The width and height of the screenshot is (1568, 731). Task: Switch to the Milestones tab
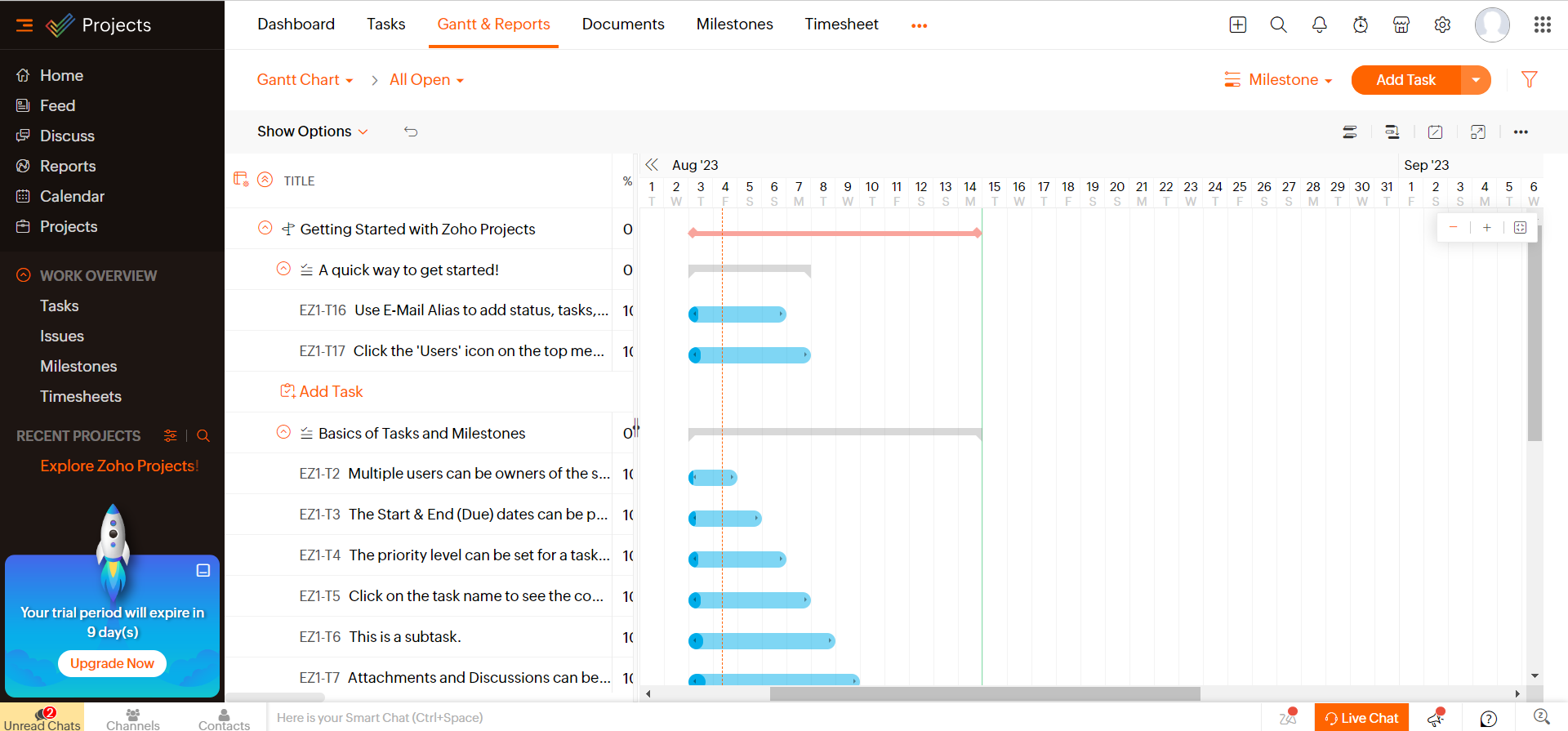pos(734,25)
